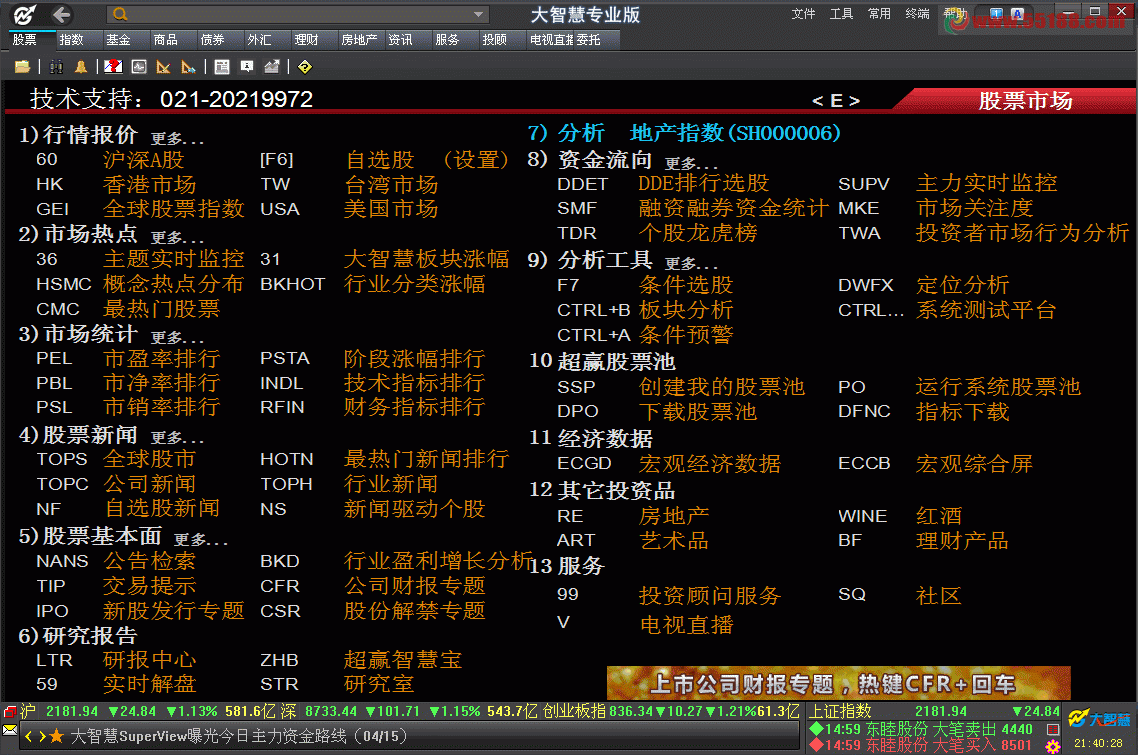Click the 大智慧SuperView news ticker headline

click(239, 736)
